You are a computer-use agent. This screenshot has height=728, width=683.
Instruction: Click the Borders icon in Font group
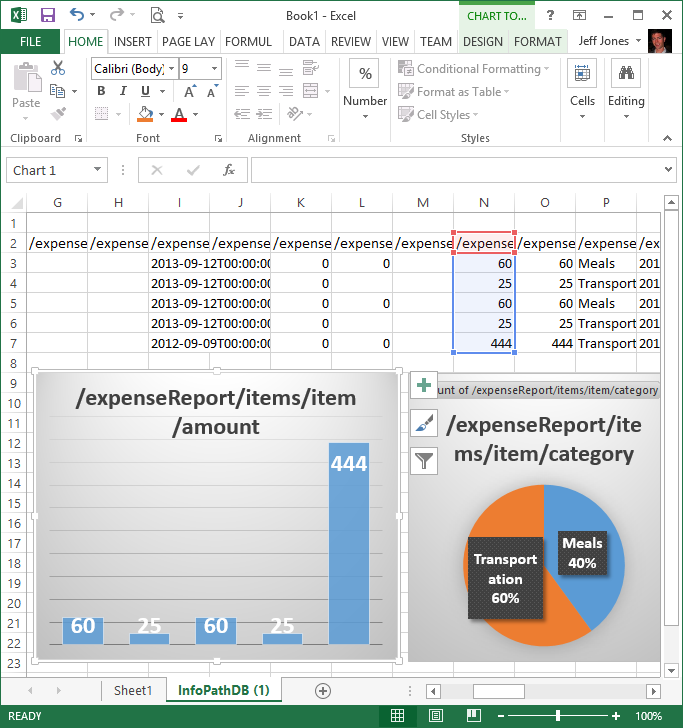tap(101, 114)
